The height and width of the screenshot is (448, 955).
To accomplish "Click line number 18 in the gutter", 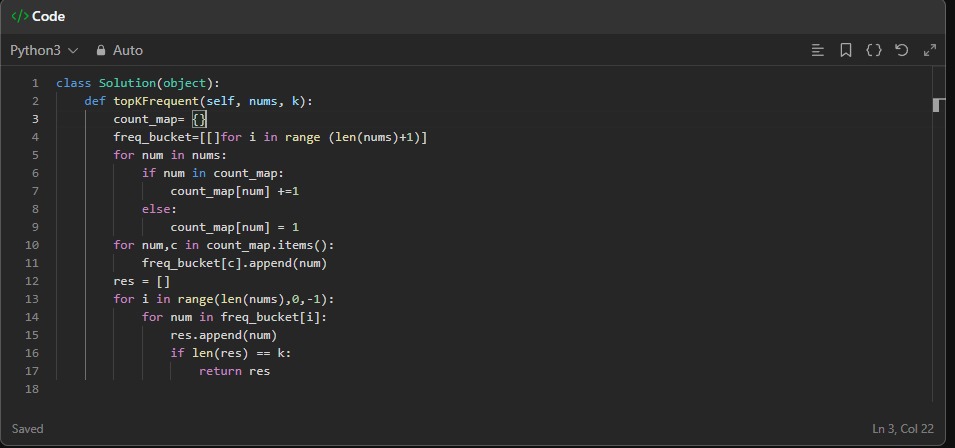I will pos(32,389).
